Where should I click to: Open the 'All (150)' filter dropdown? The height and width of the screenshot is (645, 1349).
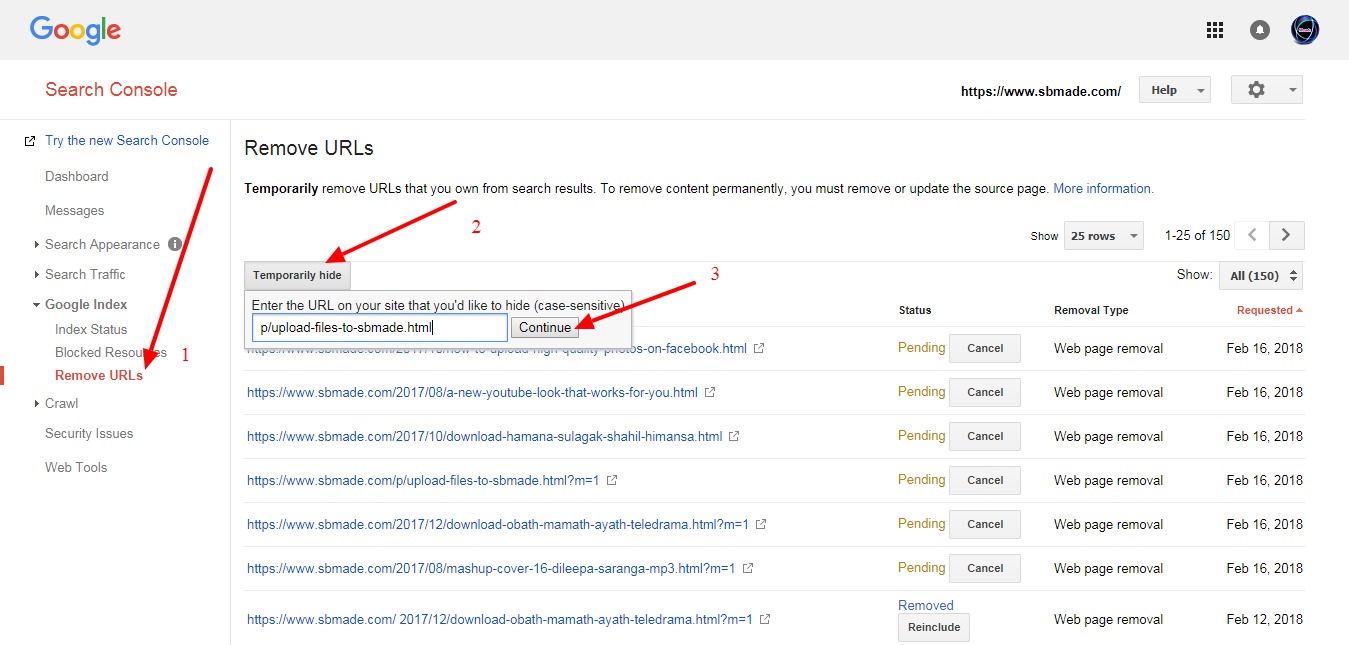click(x=1260, y=274)
